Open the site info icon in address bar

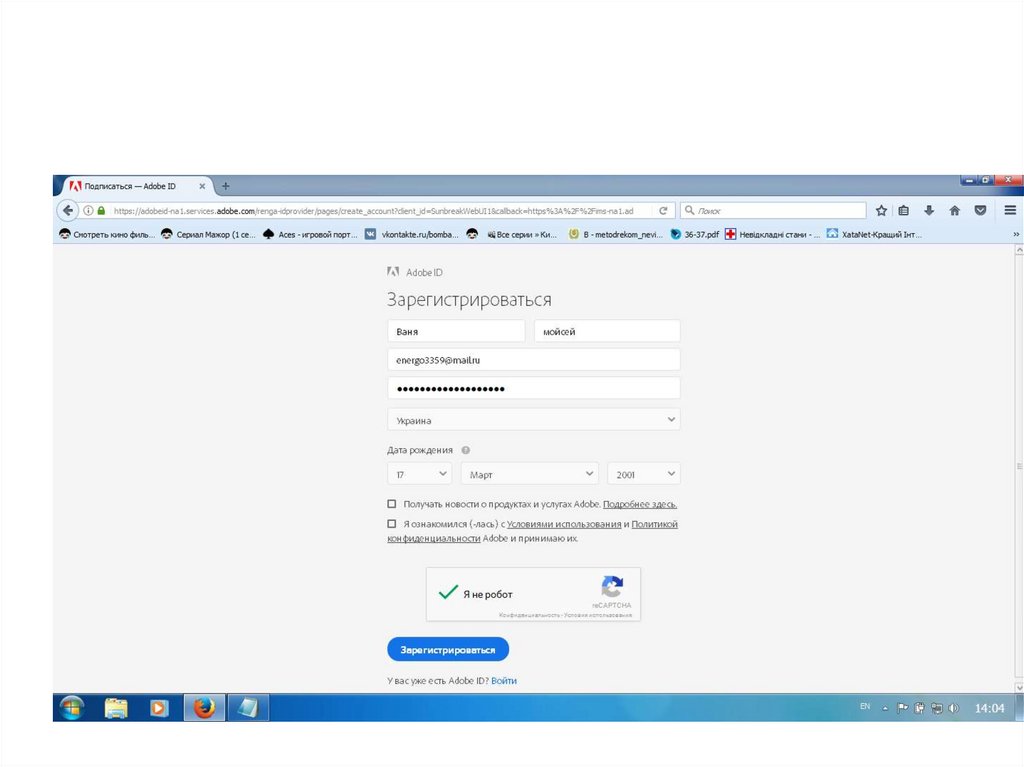click(x=88, y=210)
